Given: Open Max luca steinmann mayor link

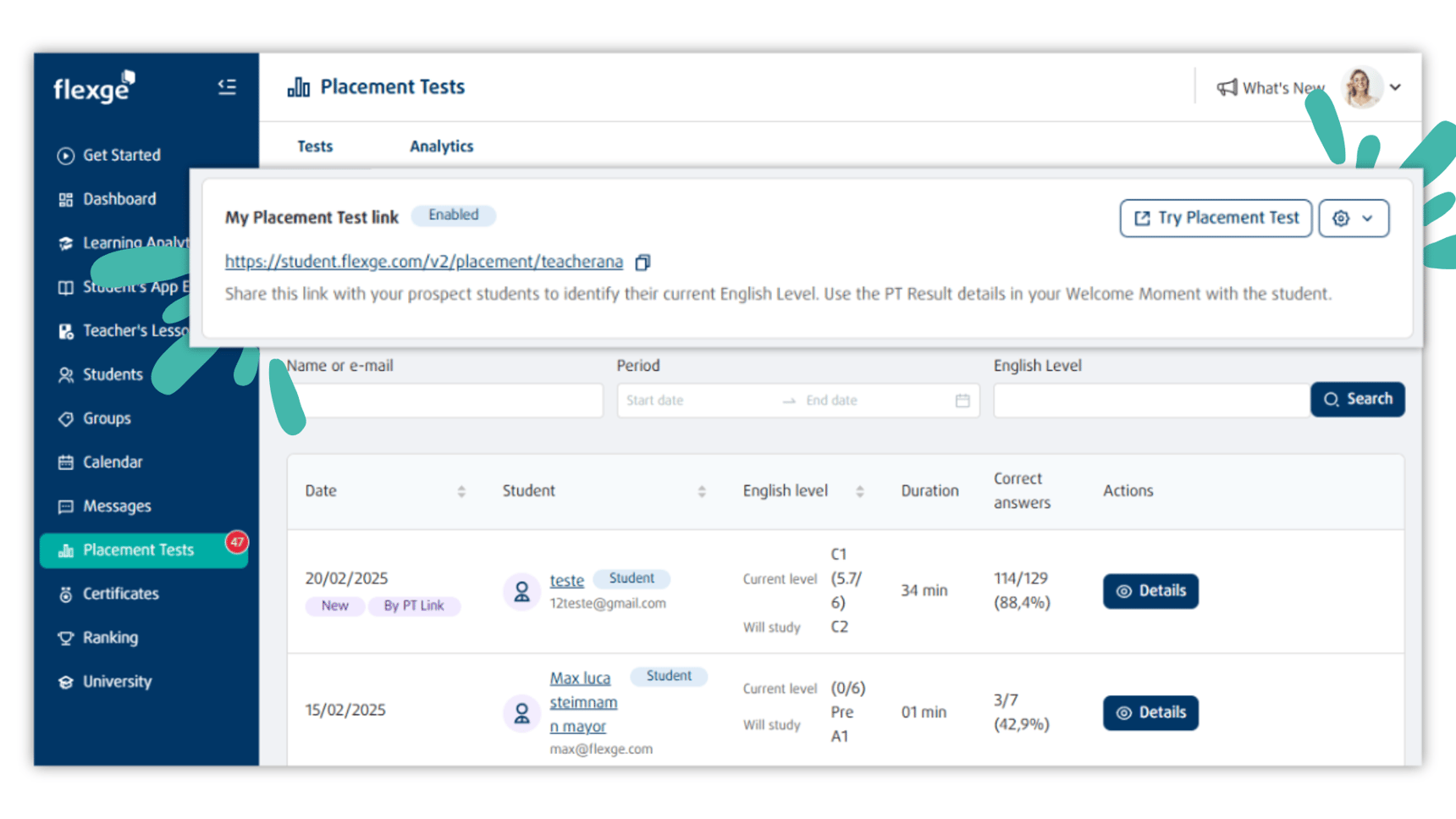Looking at the screenshot, I should pyautogui.click(x=583, y=702).
